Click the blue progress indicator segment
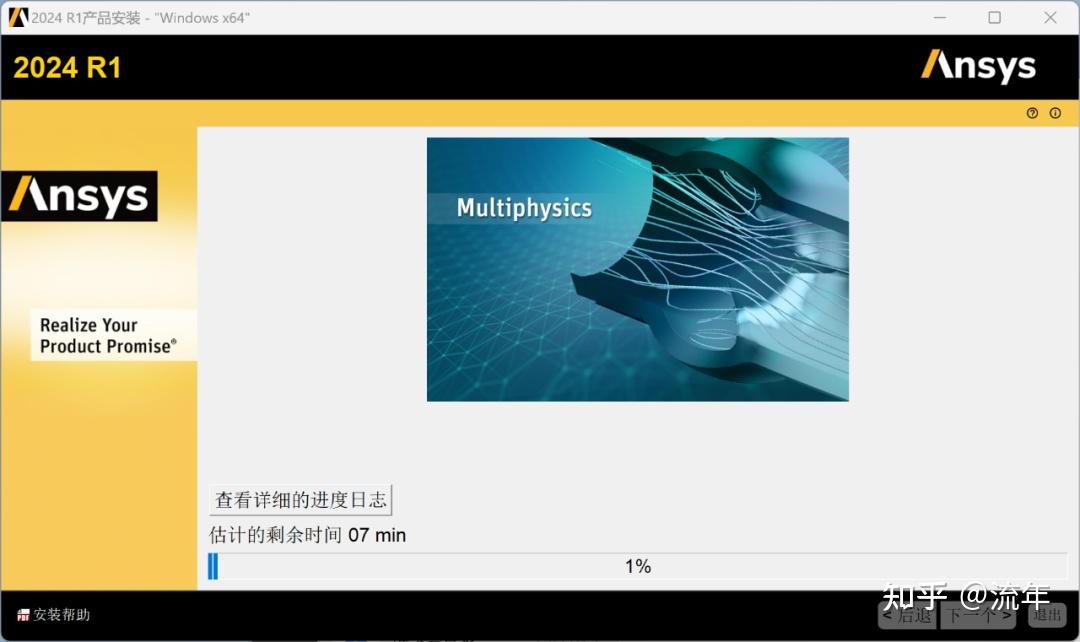Image resolution: width=1080 pixels, height=642 pixels. coord(213,566)
